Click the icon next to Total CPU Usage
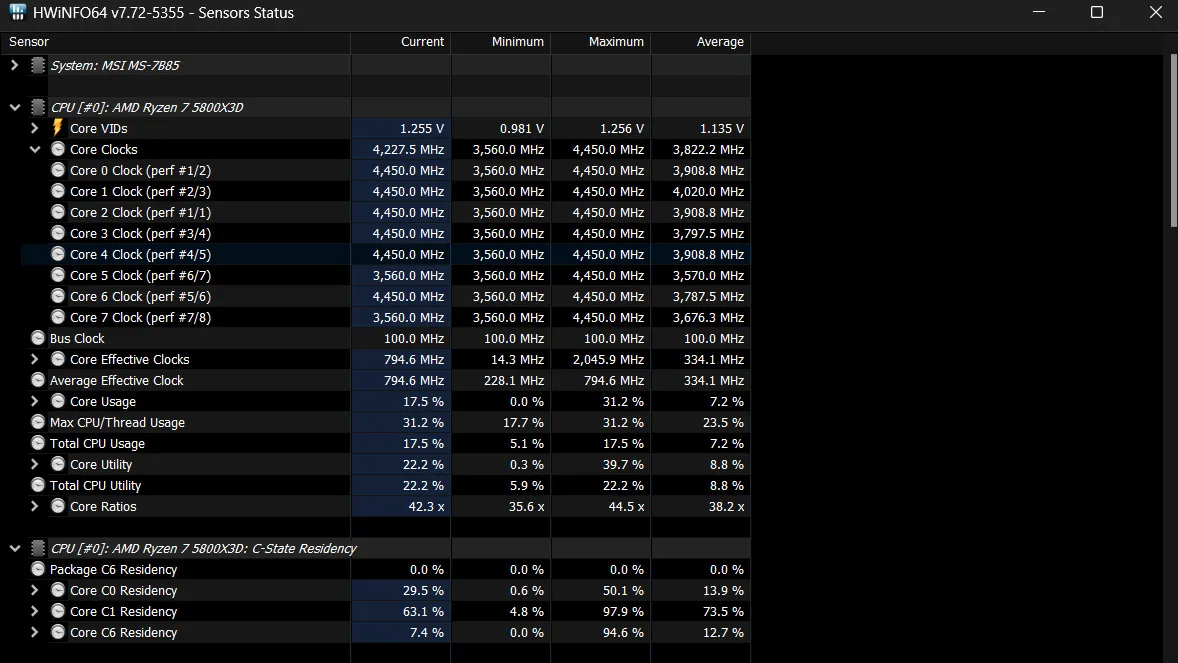Image resolution: width=1178 pixels, height=663 pixels. click(x=38, y=443)
